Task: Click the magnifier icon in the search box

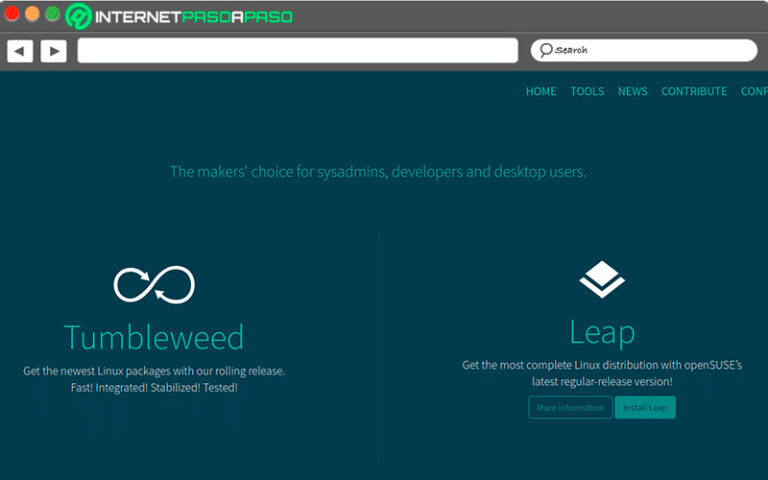Action: pos(545,50)
